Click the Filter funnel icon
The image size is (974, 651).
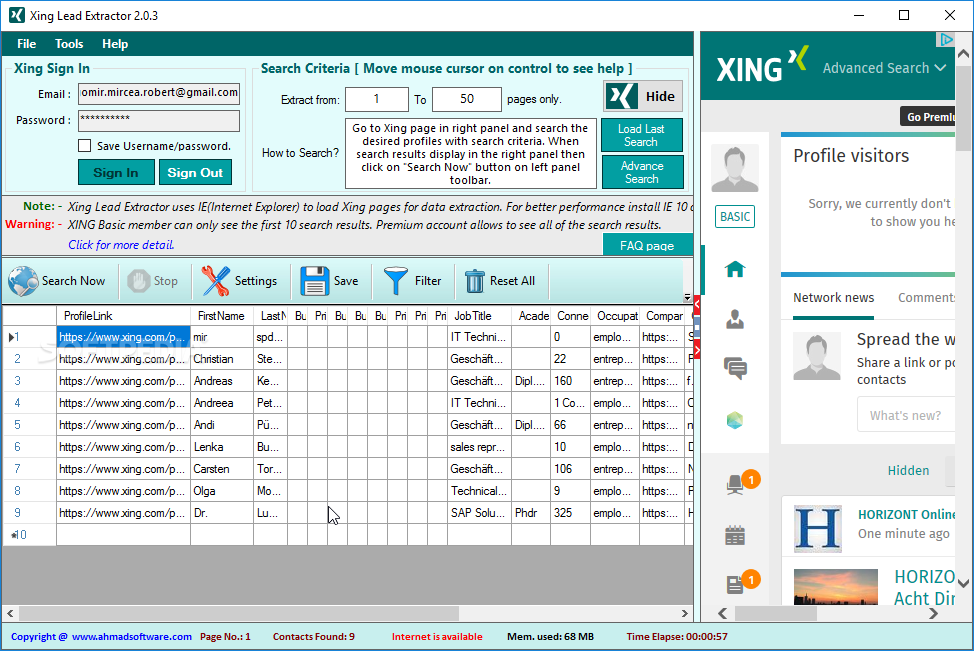[396, 281]
